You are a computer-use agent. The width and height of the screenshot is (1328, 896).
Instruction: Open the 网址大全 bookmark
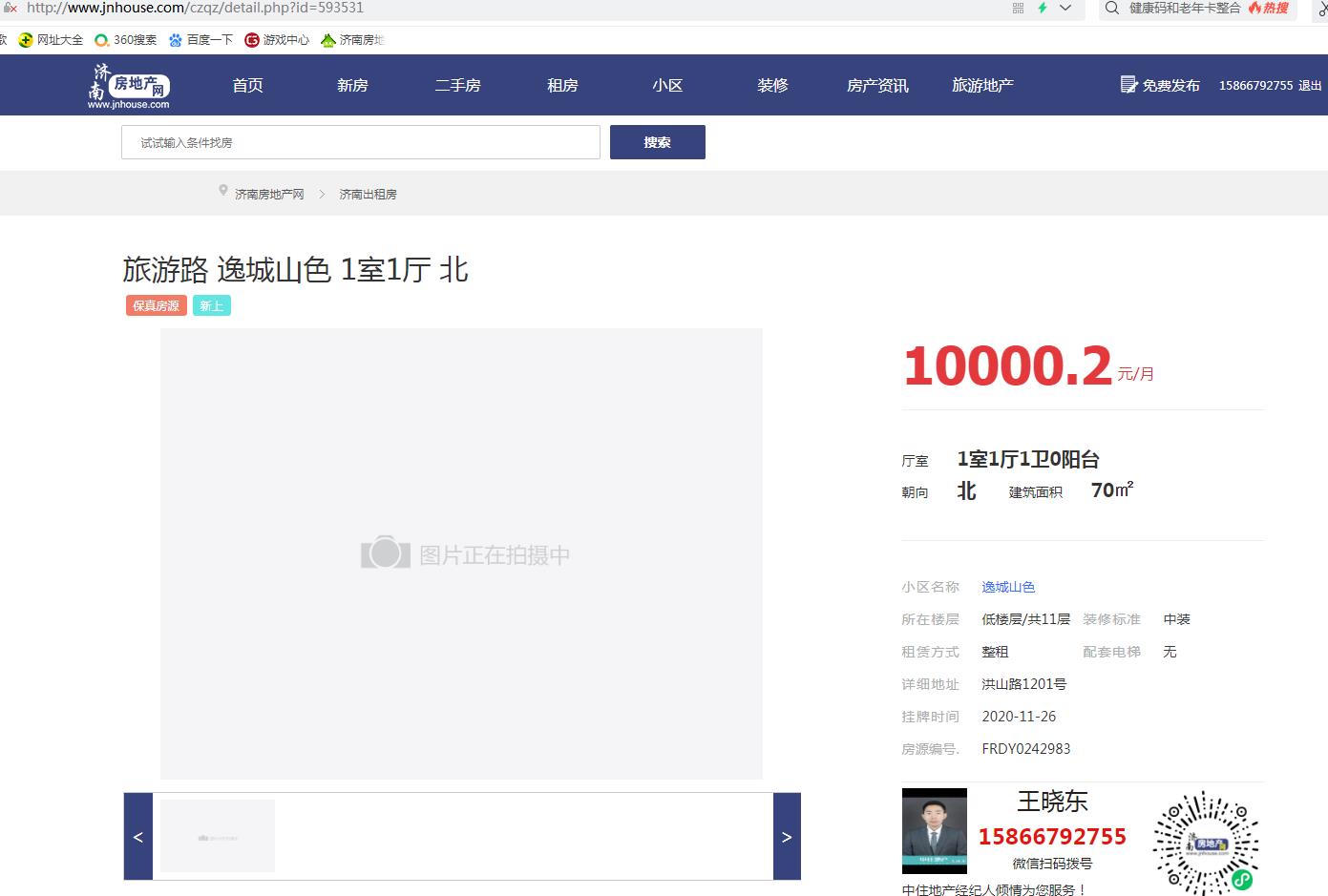pyautogui.click(x=51, y=40)
